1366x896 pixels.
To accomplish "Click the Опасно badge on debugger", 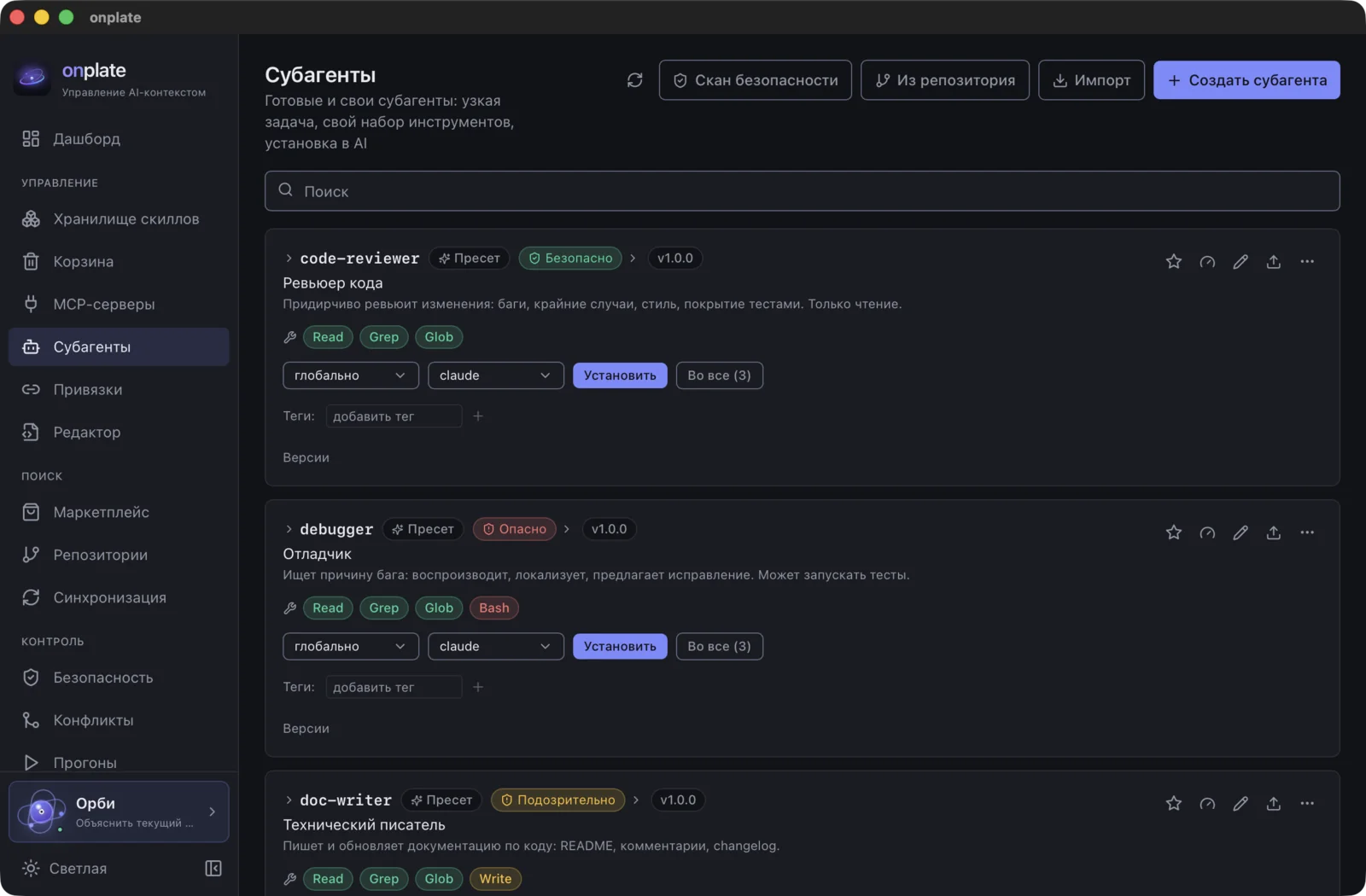I will click(x=515, y=529).
